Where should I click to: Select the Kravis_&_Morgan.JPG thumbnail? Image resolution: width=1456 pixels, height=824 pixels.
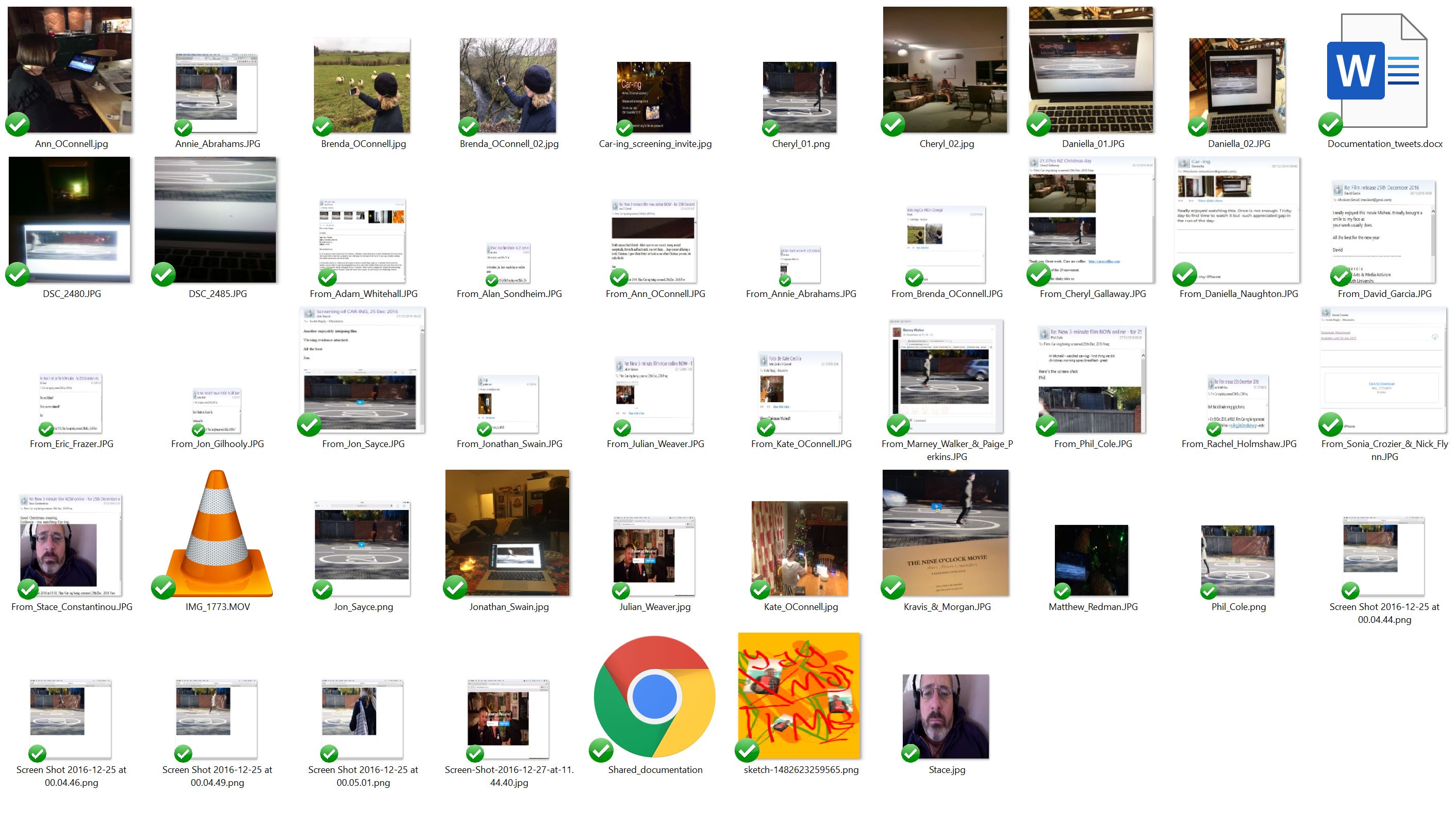coord(946,533)
